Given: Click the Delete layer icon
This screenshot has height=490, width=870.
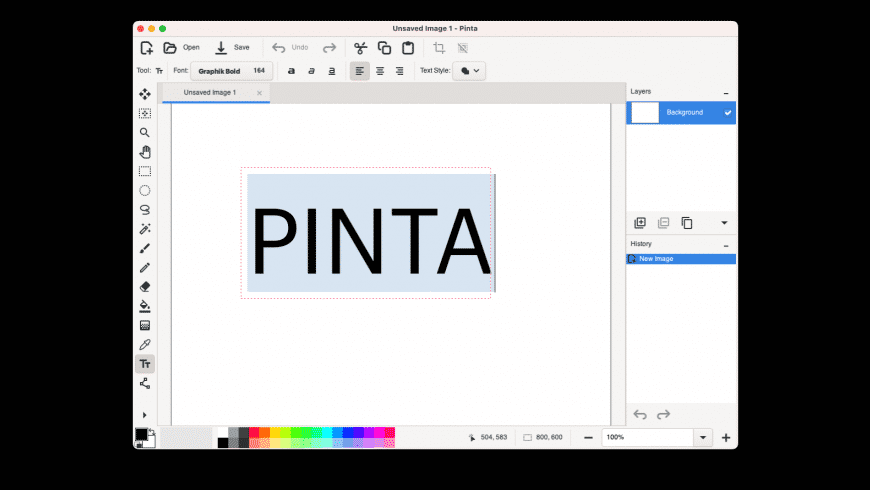Looking at the screenshot, I should pos(663,223).
